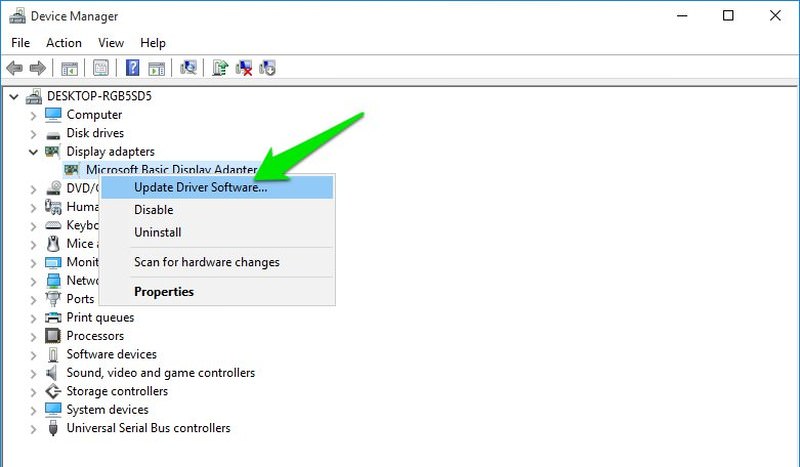Select the Display adapters category card icon
800x467 pixels.
coord(53,152)
